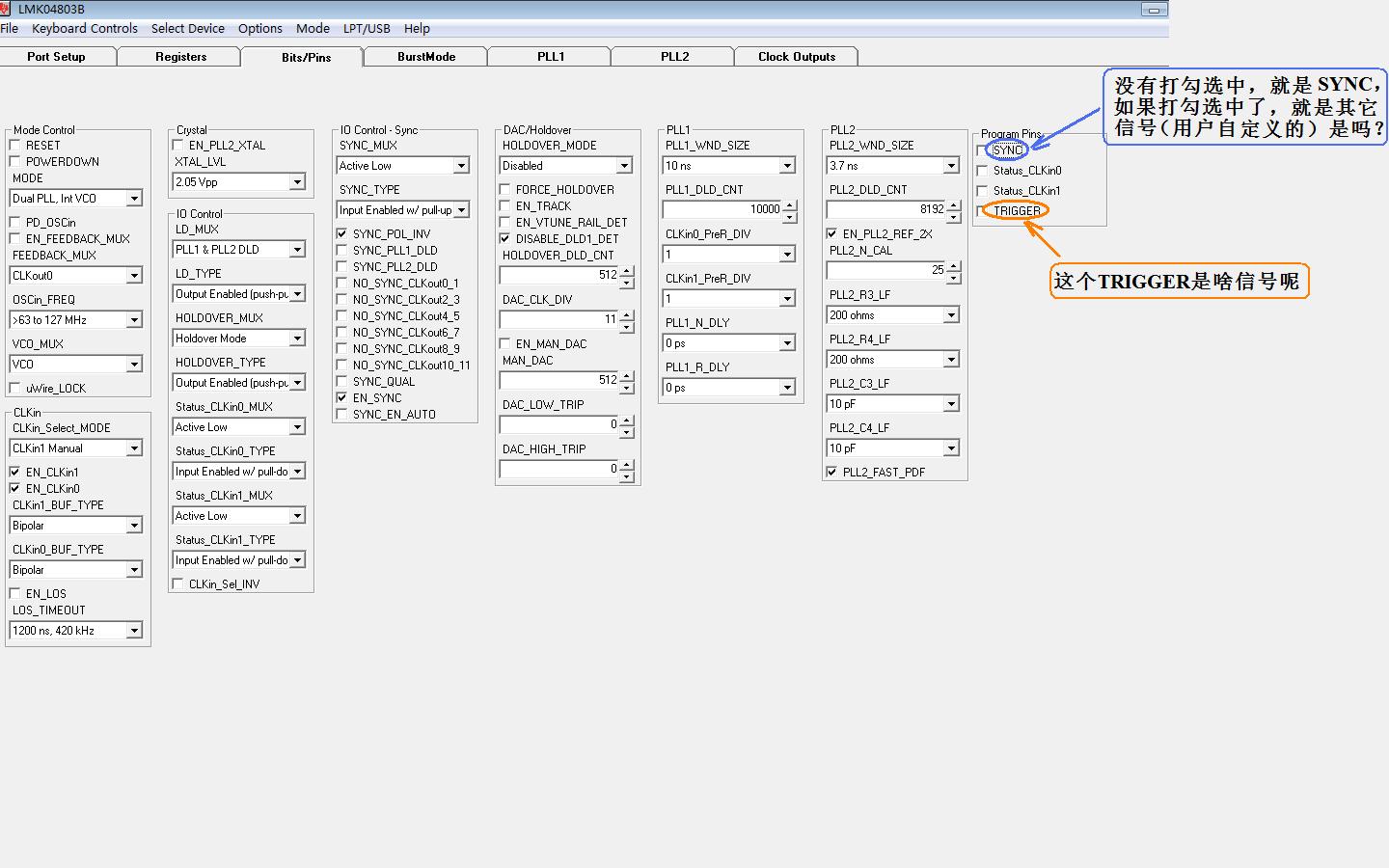Open the Keyboard Controls menu
1389x868 pixels.
(x=85, y=29)
